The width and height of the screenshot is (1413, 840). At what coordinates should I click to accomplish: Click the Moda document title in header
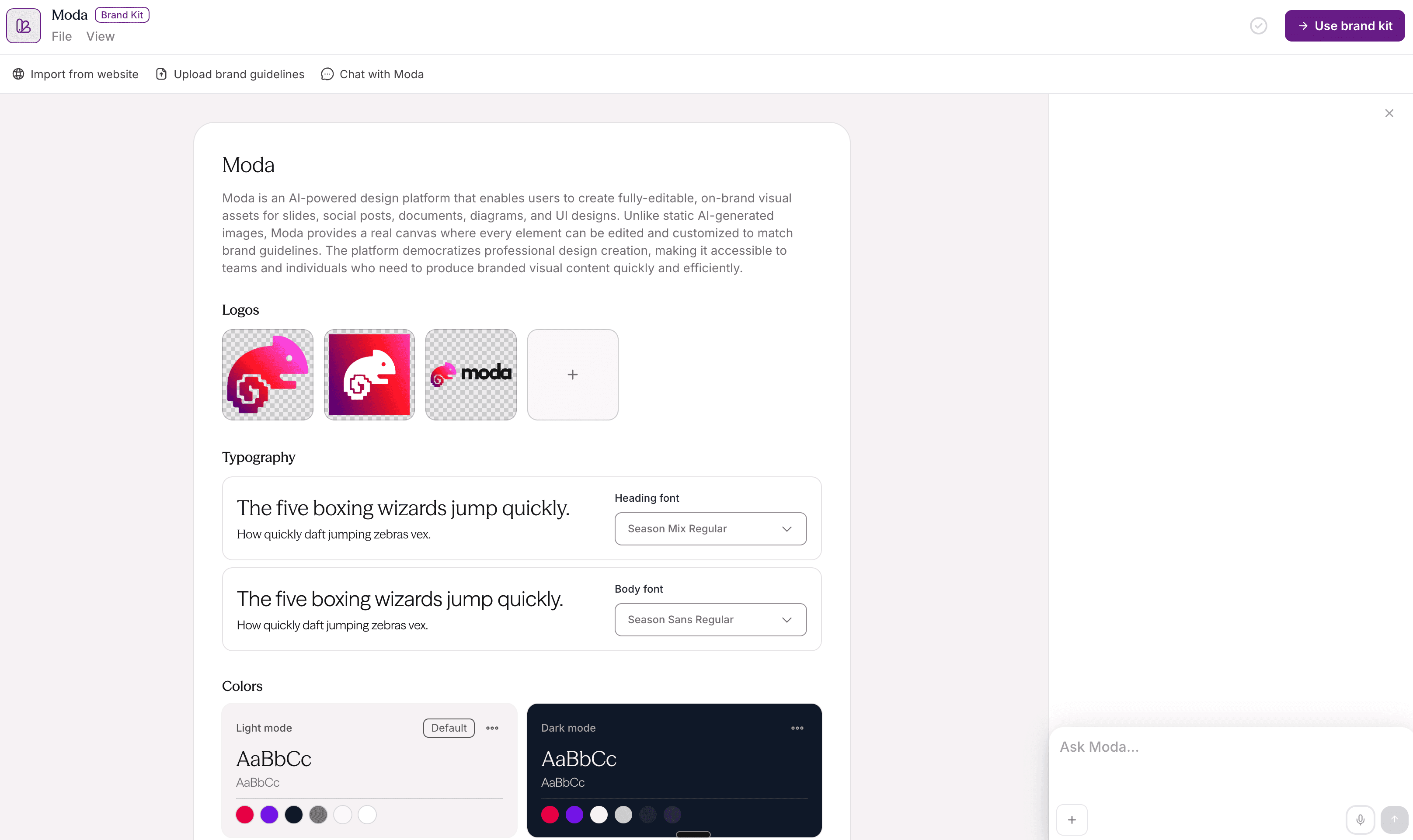coord(70,15)
